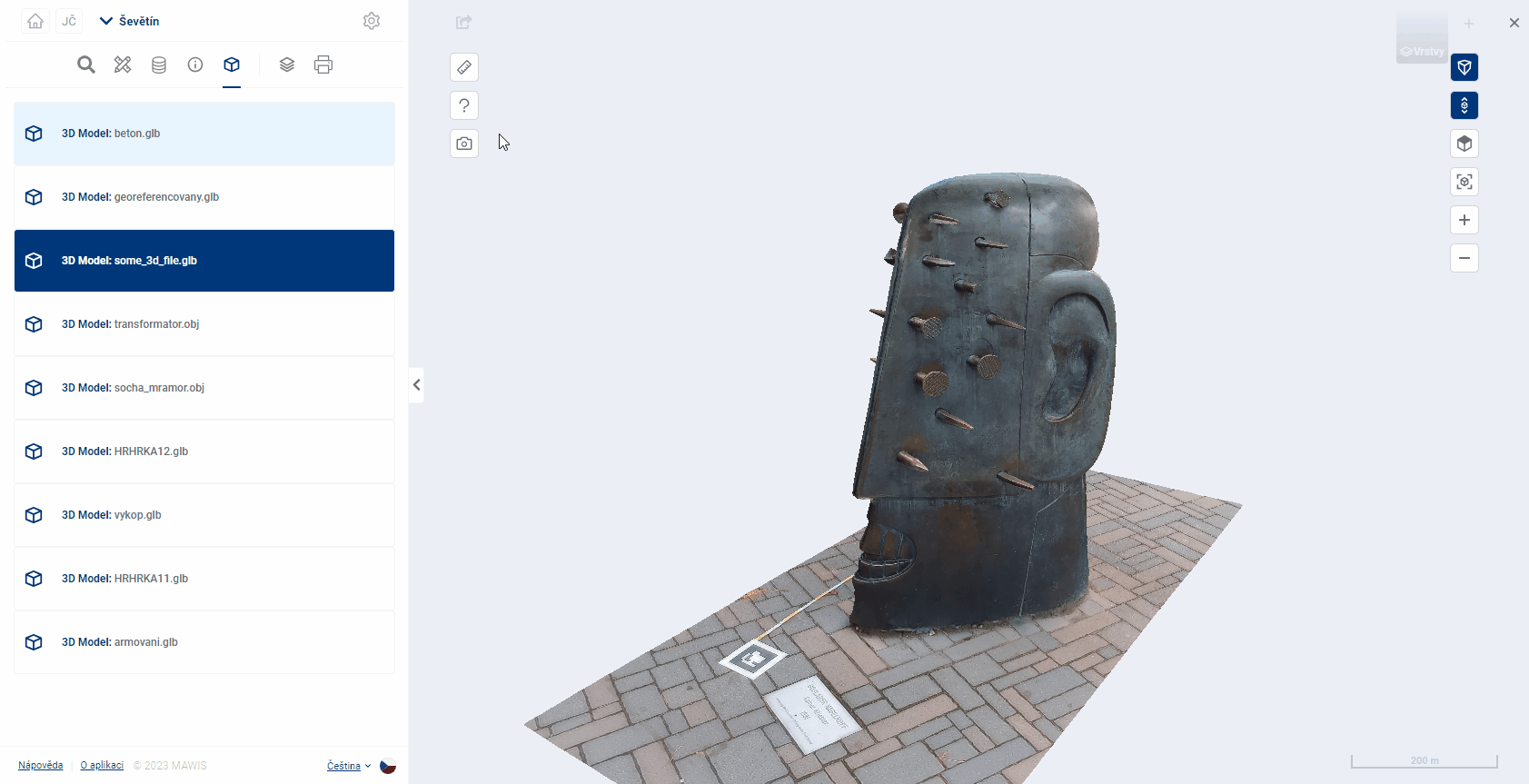The image size is (1529, 784).
Task: Switch to the map layers tab
Action: (x=287, y=65)
